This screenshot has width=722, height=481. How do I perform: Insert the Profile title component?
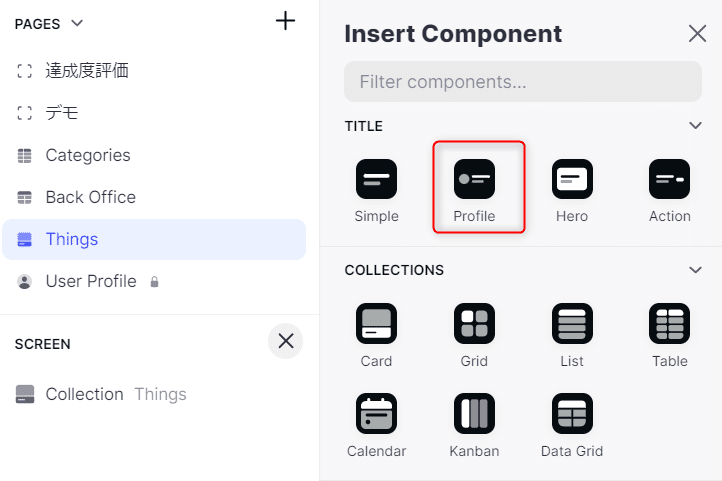[x=474, y=180]
